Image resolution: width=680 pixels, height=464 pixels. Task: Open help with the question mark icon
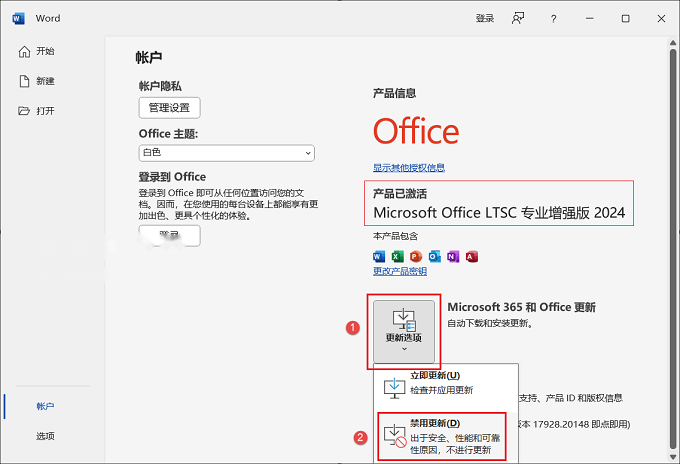coord(553,19)
